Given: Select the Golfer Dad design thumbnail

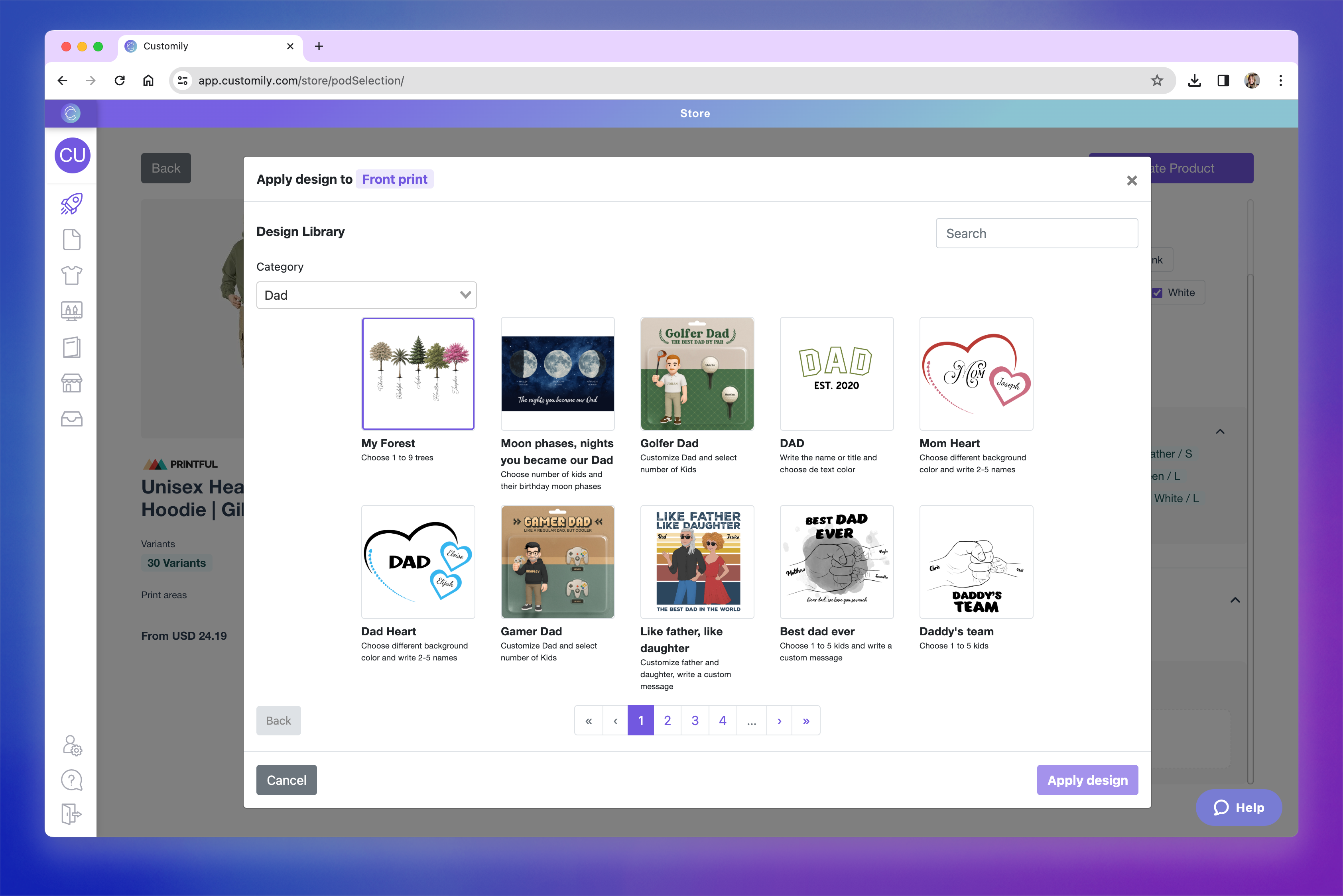Looking at the screenshot, I should point(697,374).
